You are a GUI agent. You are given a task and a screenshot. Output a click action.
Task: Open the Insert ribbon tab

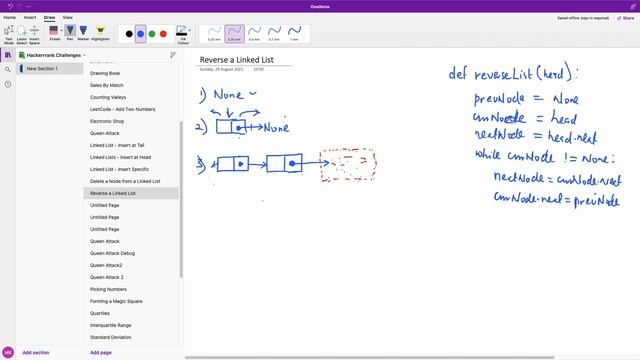click(30, 18)
